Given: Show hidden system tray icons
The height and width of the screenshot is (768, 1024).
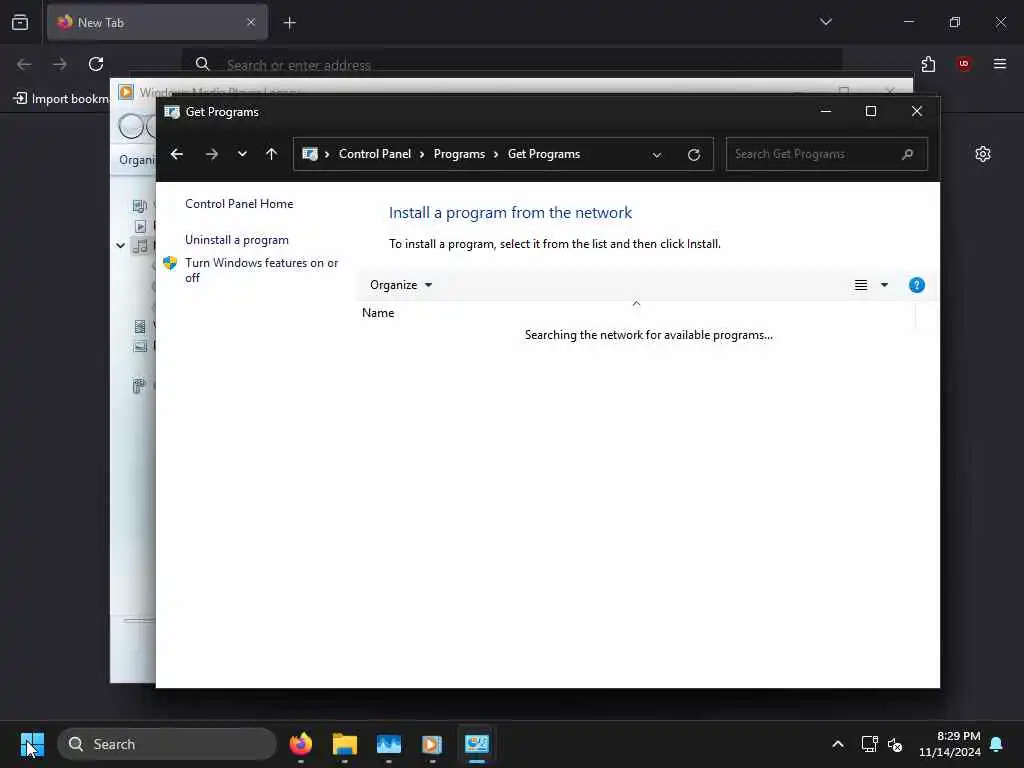Looking at the screenshot, I should (837, 744).
